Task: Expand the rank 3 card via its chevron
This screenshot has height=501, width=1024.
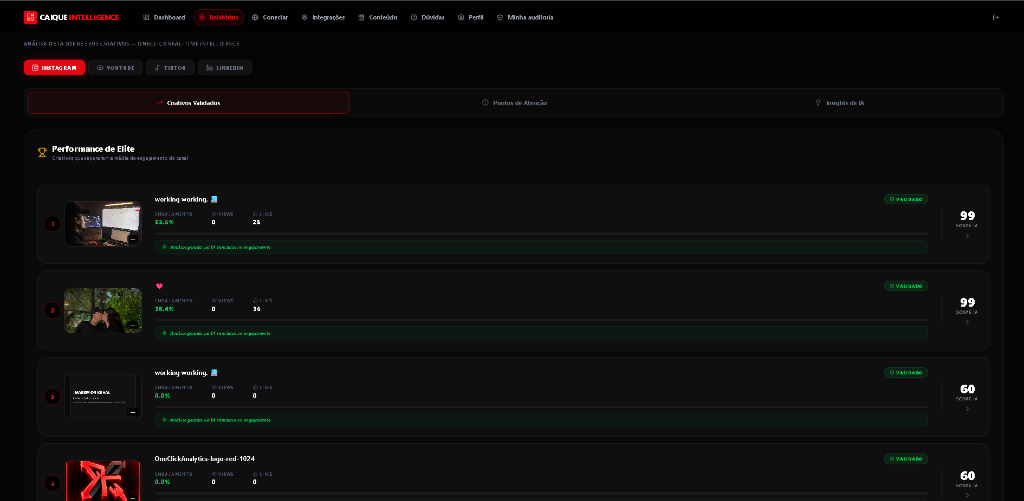Action: 967,409
